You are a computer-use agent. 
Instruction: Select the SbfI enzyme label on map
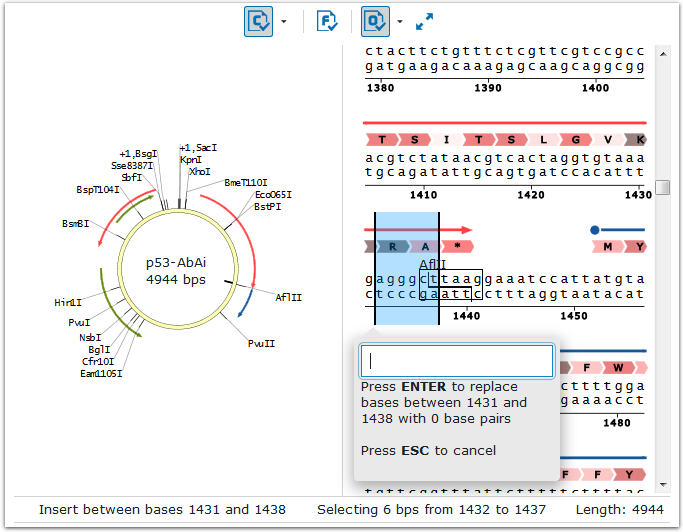(x=131, y=177)
